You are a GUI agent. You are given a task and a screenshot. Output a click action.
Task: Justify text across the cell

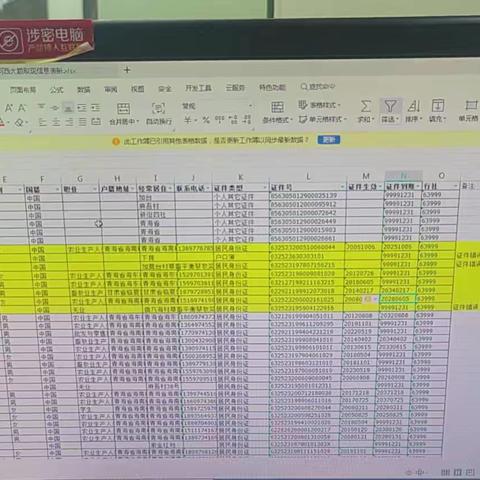click(x=83, y=122)
